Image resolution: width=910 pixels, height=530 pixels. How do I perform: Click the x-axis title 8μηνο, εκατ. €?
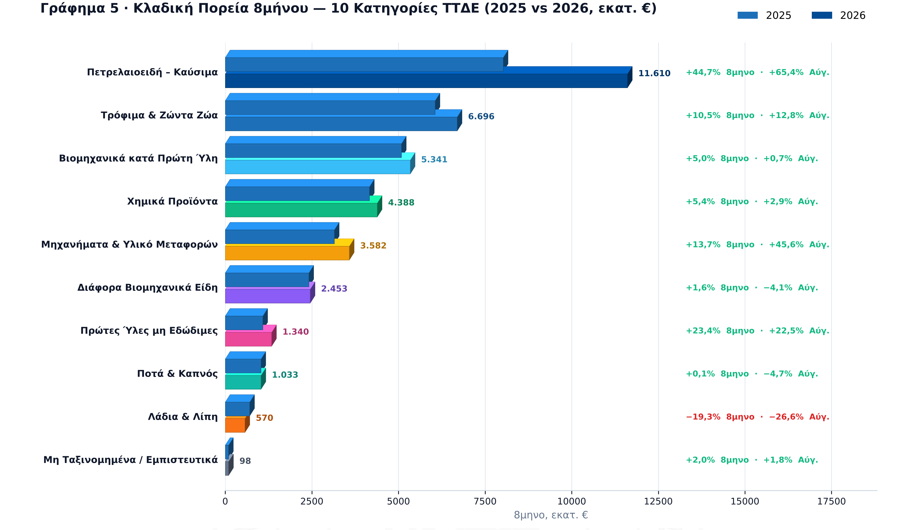click(x=551, y=515)
